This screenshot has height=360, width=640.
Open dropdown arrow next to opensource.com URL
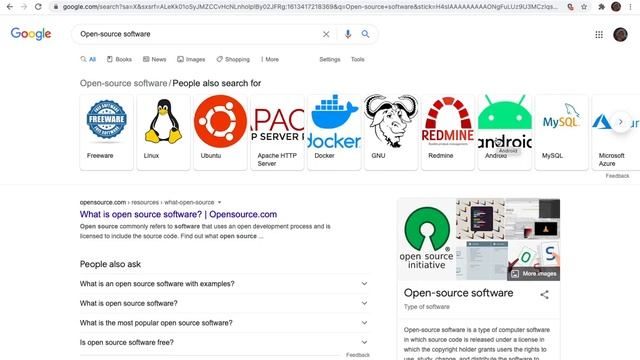tap(220, 202)
